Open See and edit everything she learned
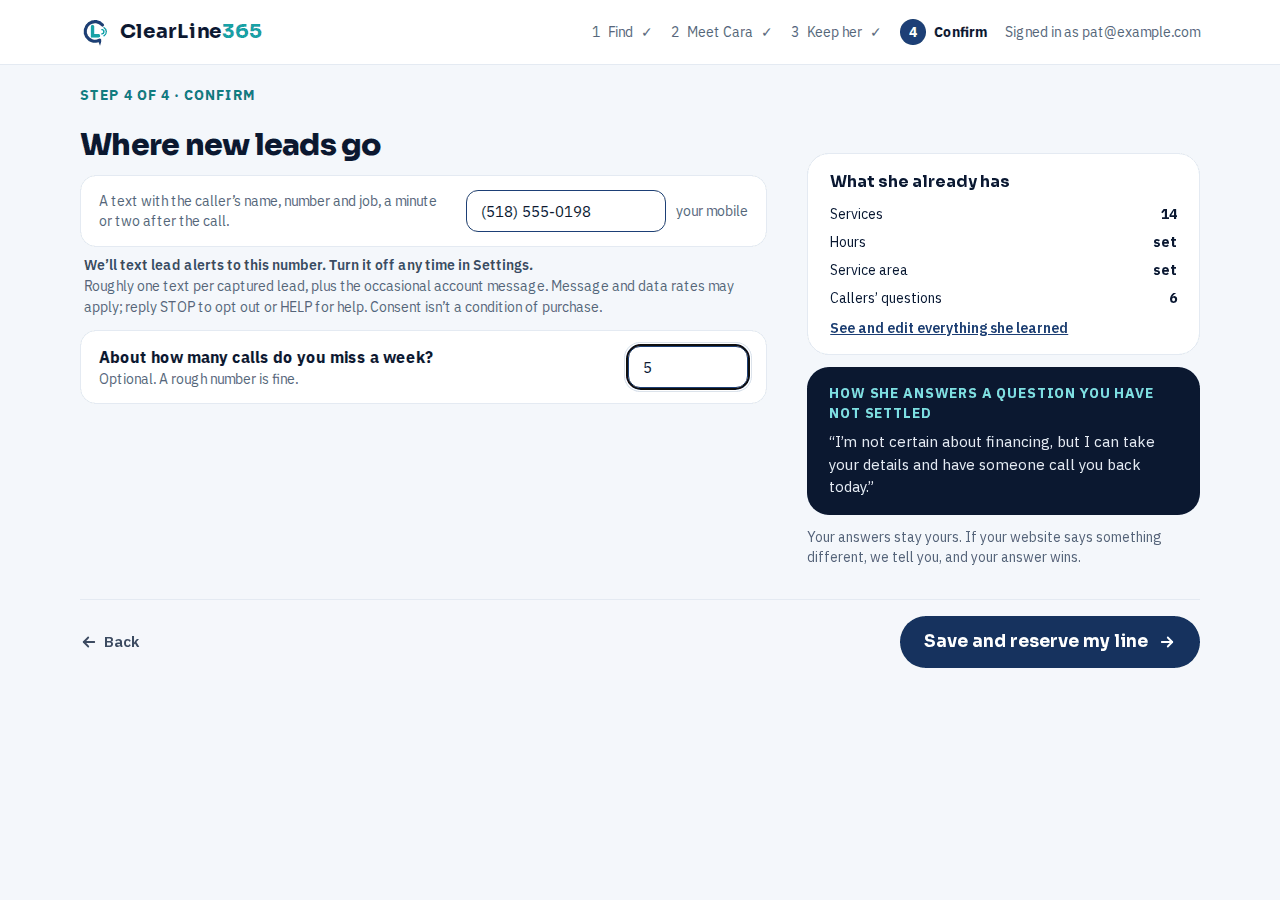 pyautogui.click(x=949, y=328)
